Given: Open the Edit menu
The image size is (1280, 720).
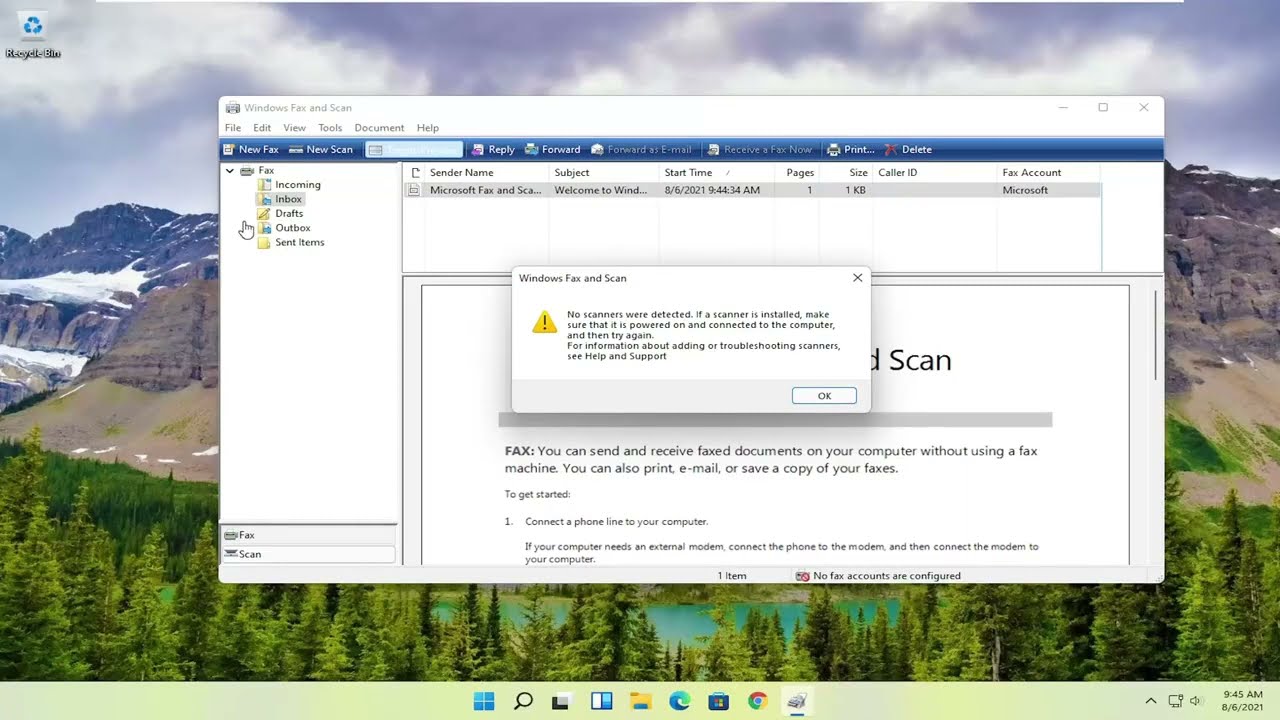Looking at the screenshot, I should [x=262, y=128].
